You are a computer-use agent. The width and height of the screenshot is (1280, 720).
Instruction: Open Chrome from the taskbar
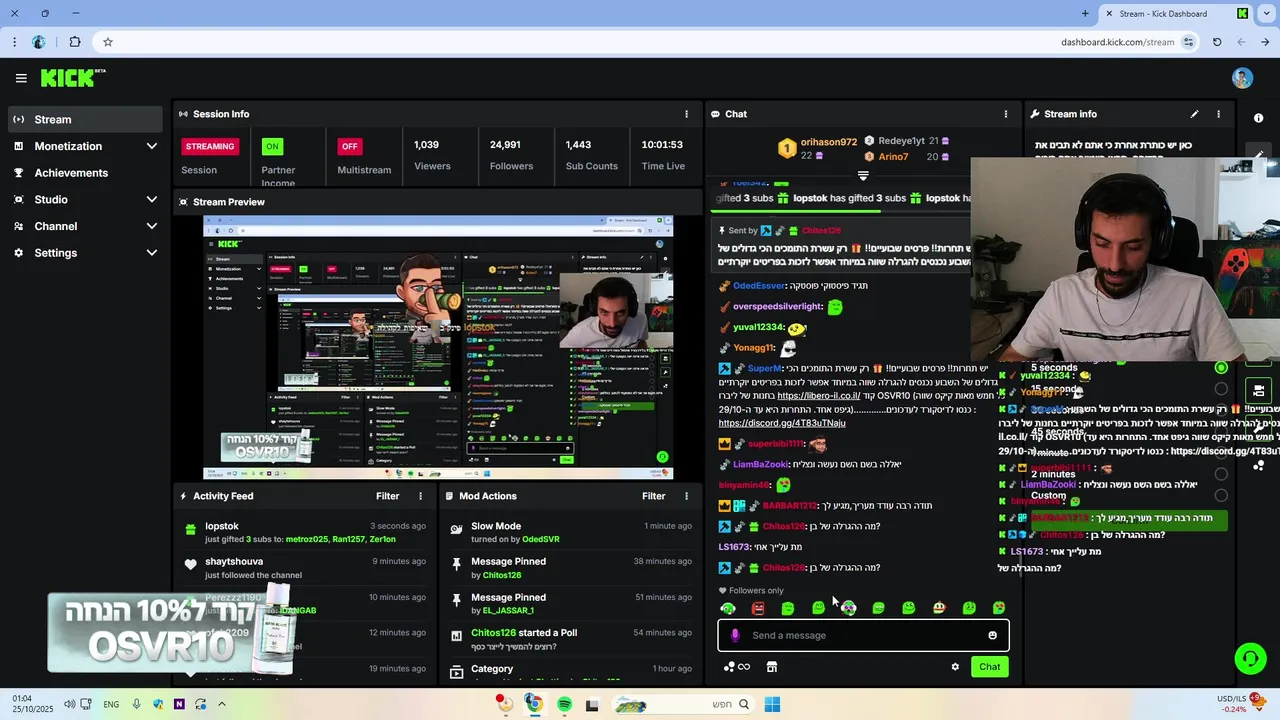[x=534, y=704]
